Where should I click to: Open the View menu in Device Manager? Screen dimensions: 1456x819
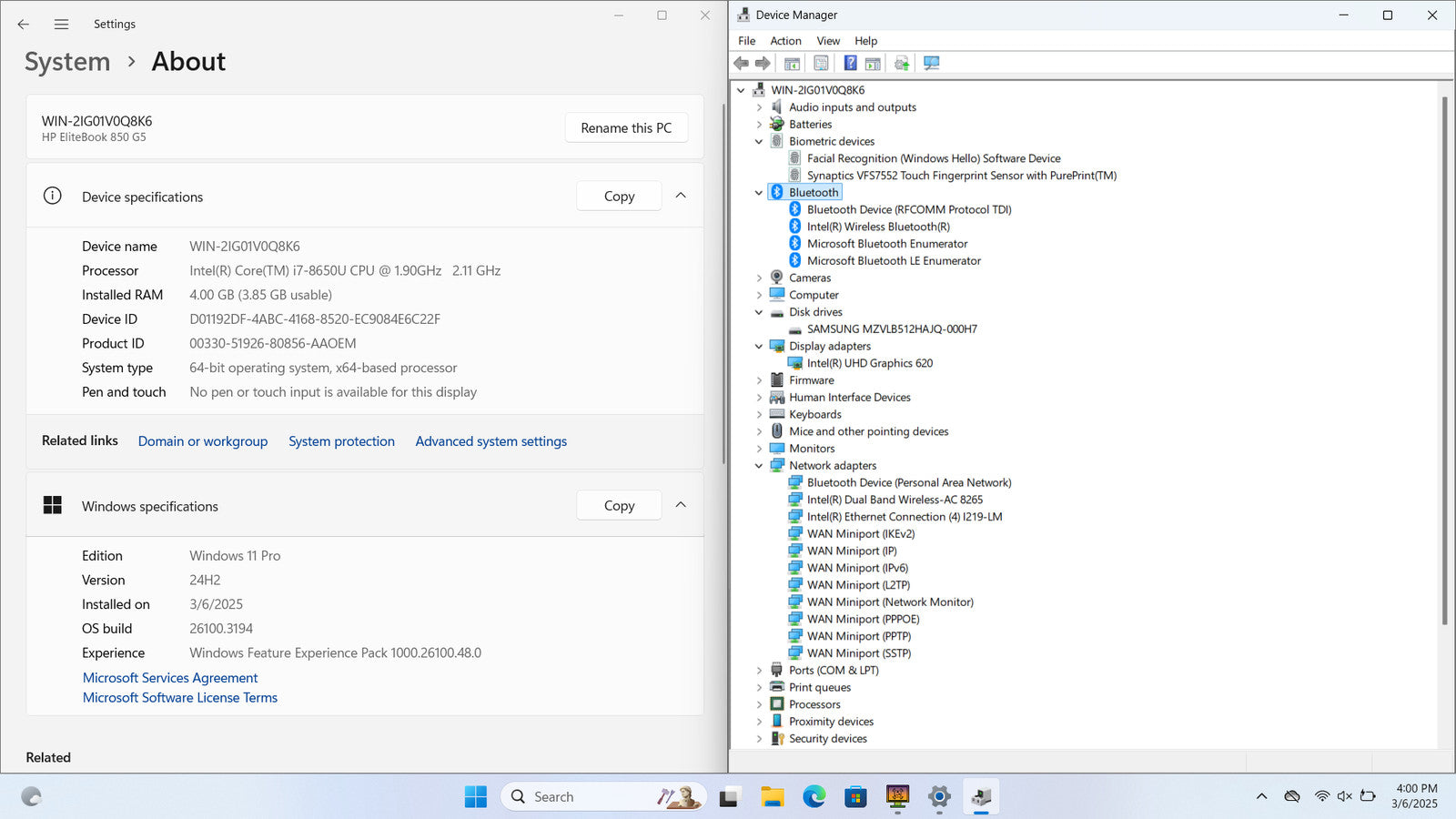[827, 41]
